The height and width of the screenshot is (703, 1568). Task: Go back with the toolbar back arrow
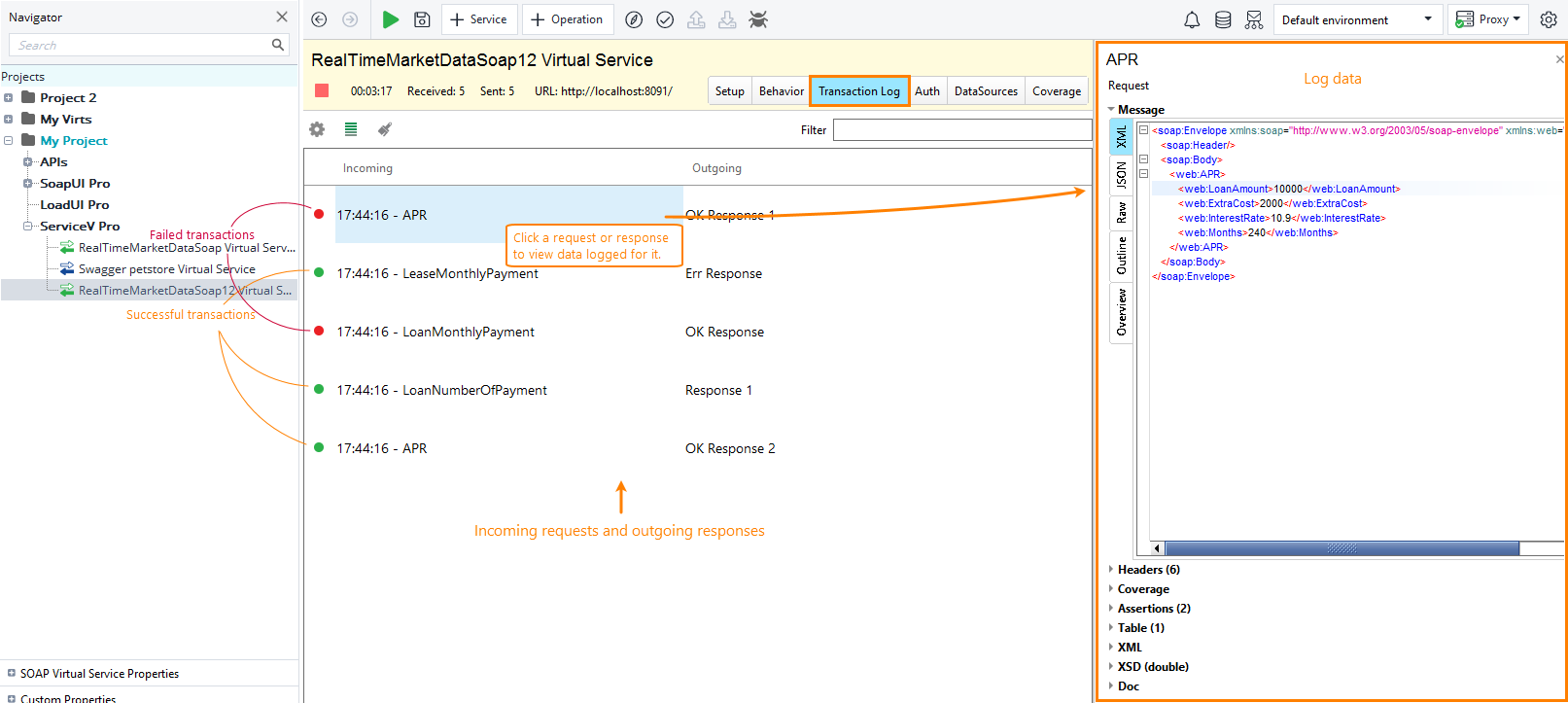319,19
